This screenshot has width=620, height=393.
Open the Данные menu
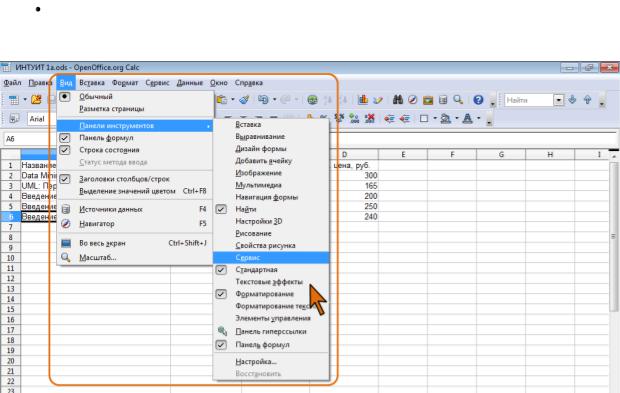pyautogui.click(x=189, y=83)
